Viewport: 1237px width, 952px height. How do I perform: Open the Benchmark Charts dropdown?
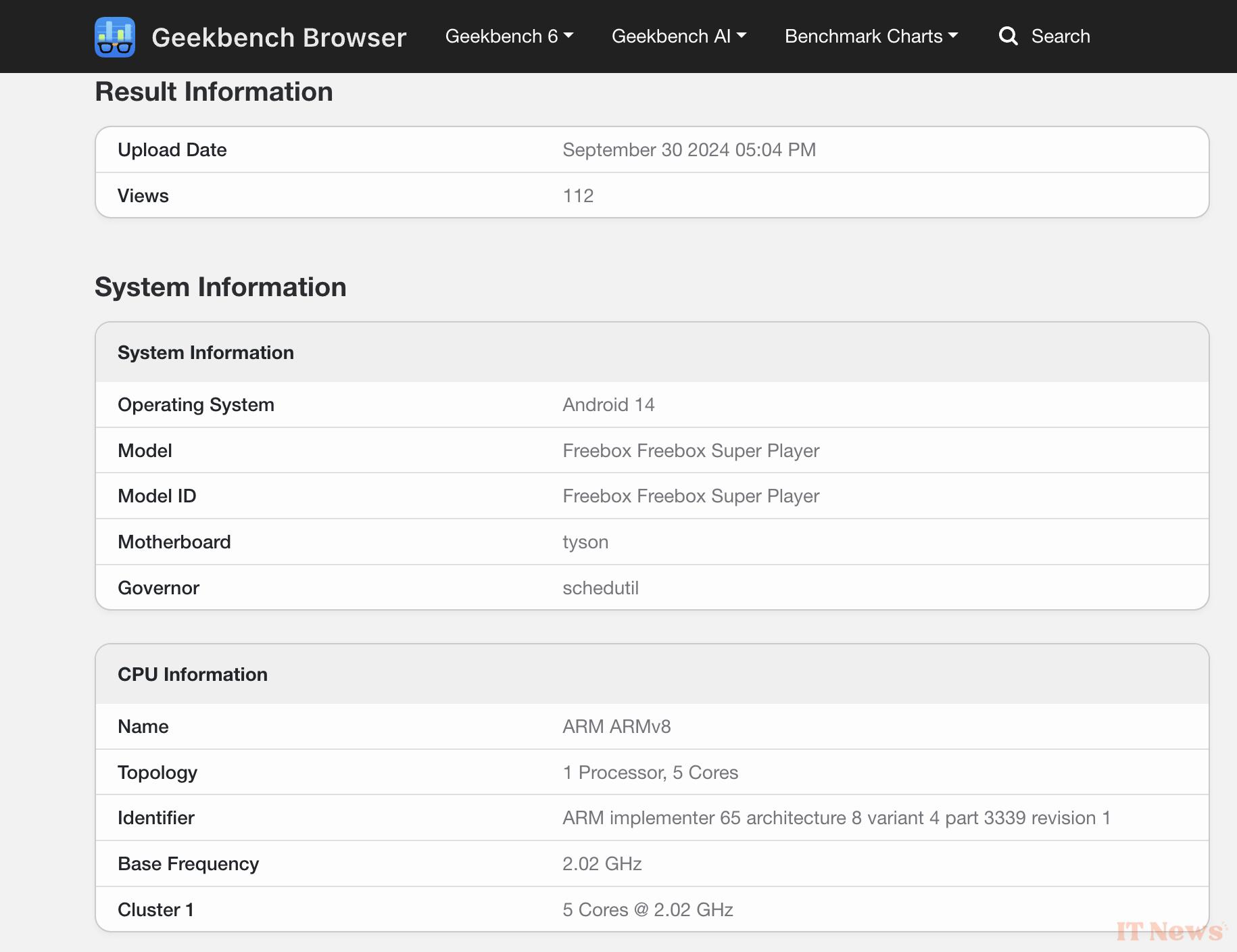click(x=871, y=37)
